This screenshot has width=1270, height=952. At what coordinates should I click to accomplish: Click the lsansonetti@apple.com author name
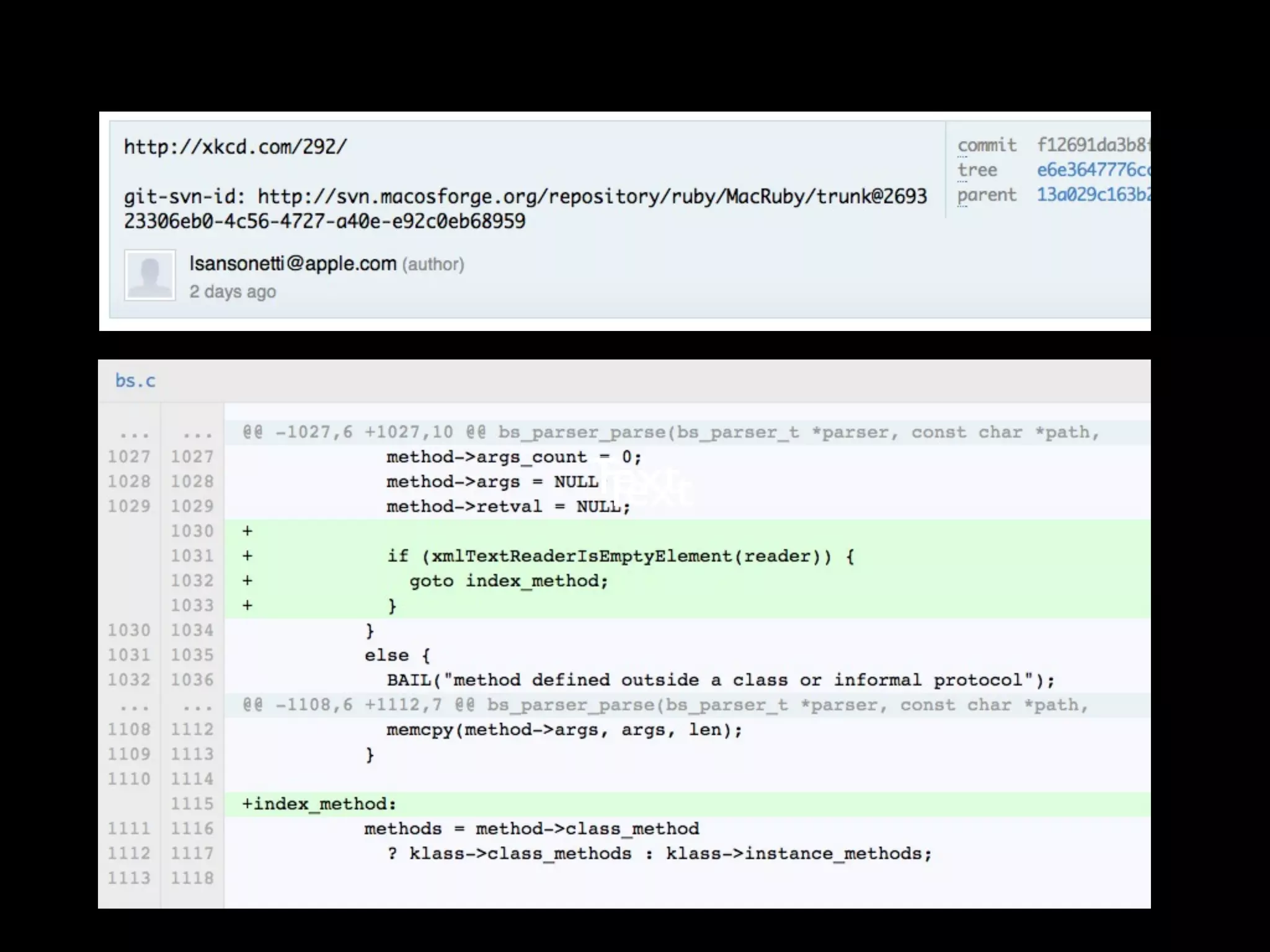pyautogui.click(x=293, y=263)
